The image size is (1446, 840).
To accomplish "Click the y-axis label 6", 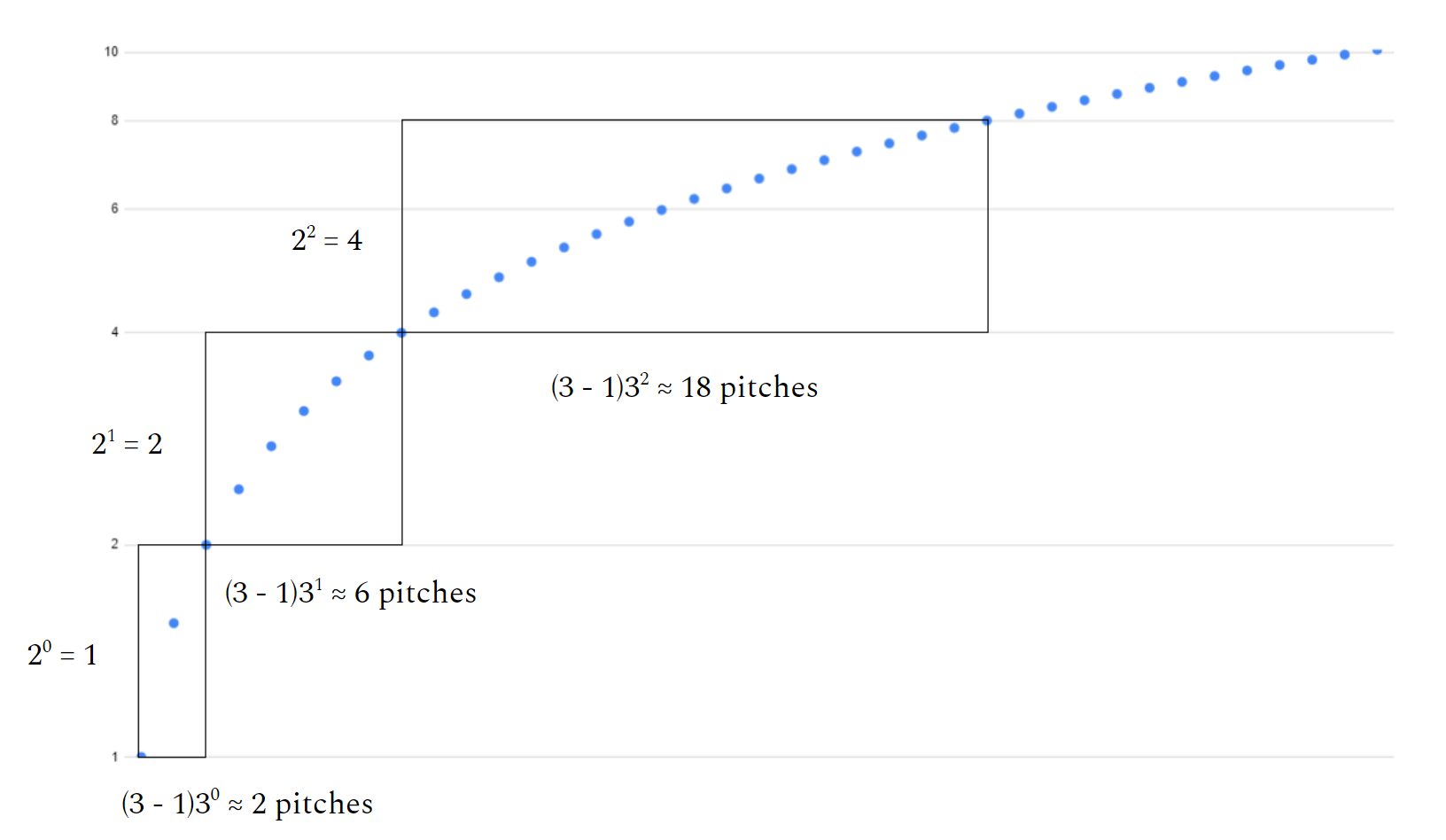I will (x=114, y=209).
